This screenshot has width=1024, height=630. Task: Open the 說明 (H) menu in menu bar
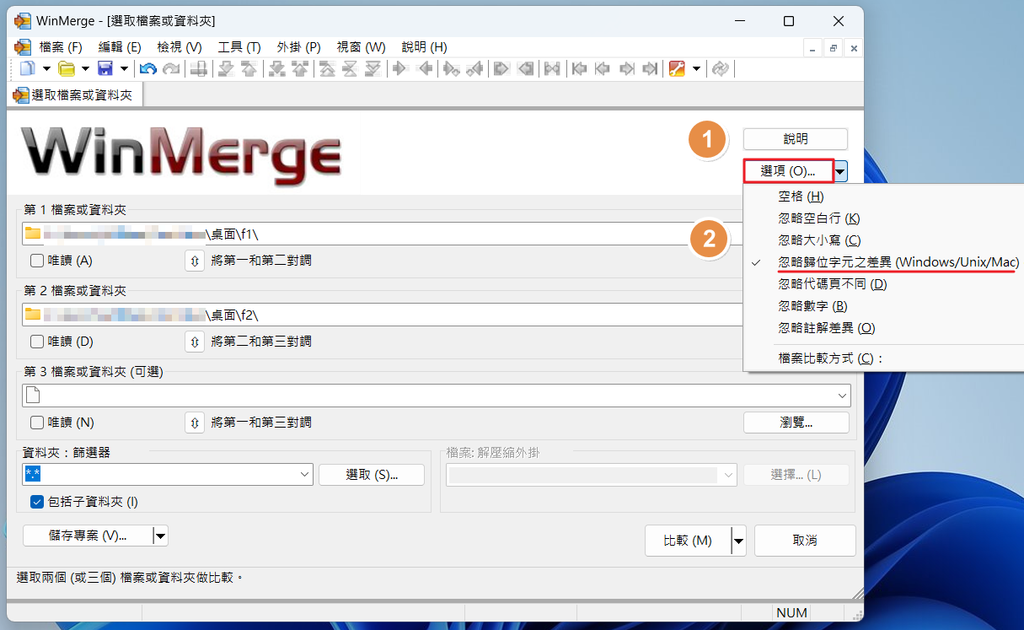click(x=424, y=47)
